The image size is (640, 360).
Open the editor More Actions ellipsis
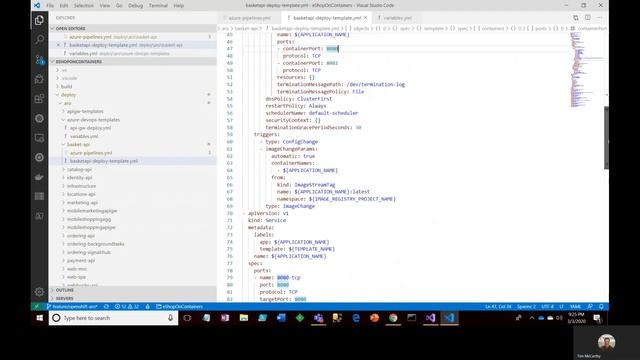coord(600,18)
